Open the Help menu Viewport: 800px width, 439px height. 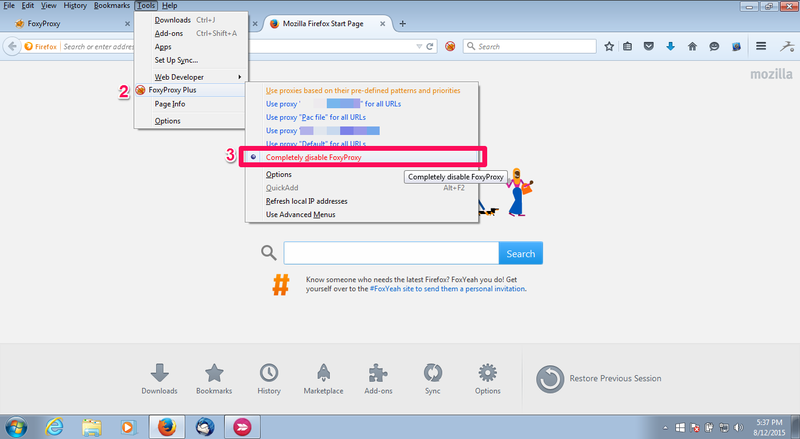coord(169,6)
